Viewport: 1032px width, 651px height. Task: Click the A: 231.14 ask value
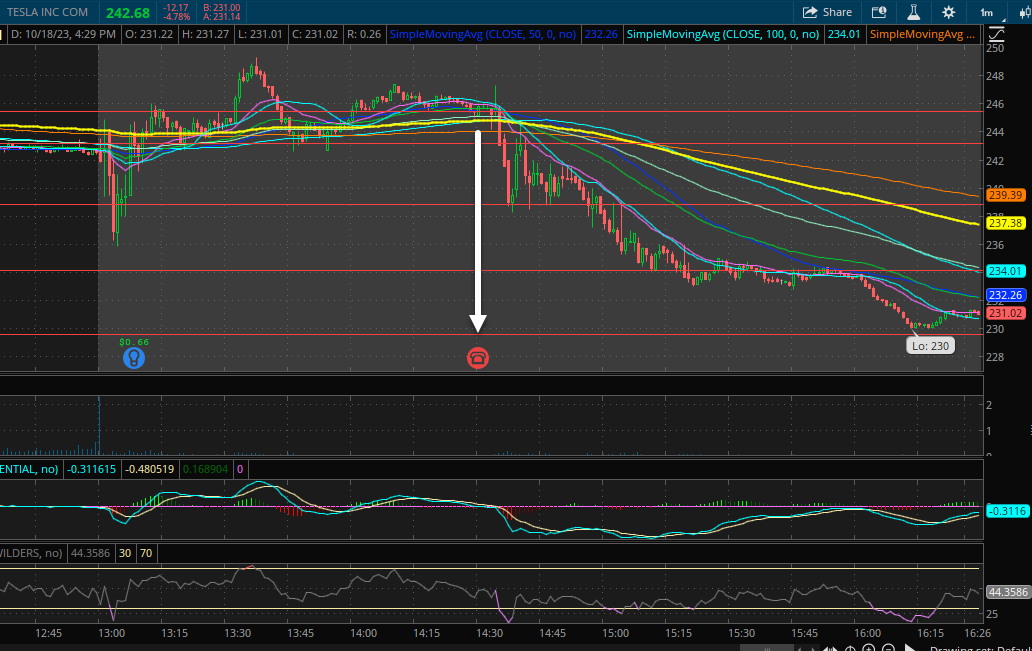point(221,16)
